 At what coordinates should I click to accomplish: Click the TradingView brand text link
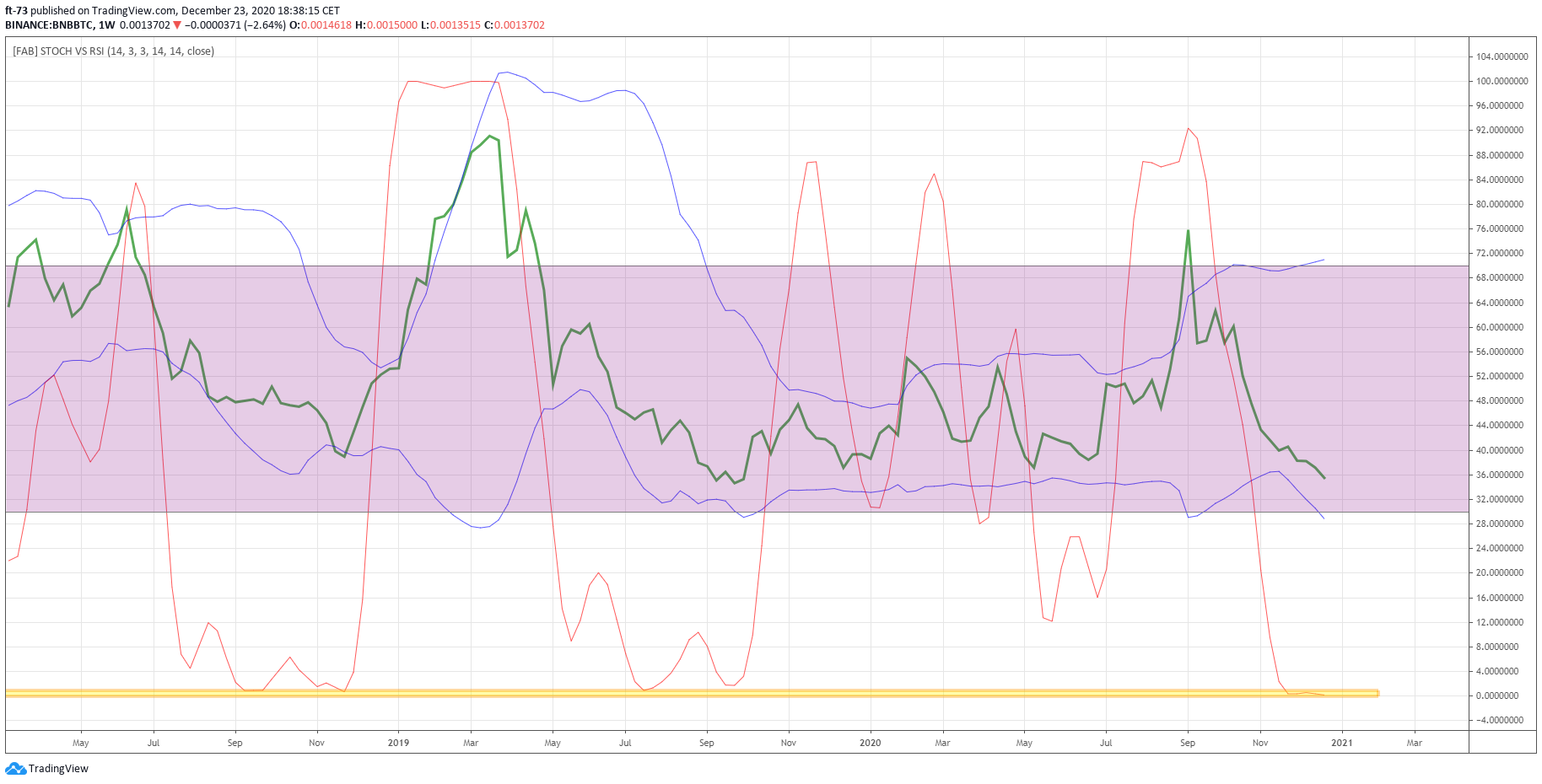(58, 769)
